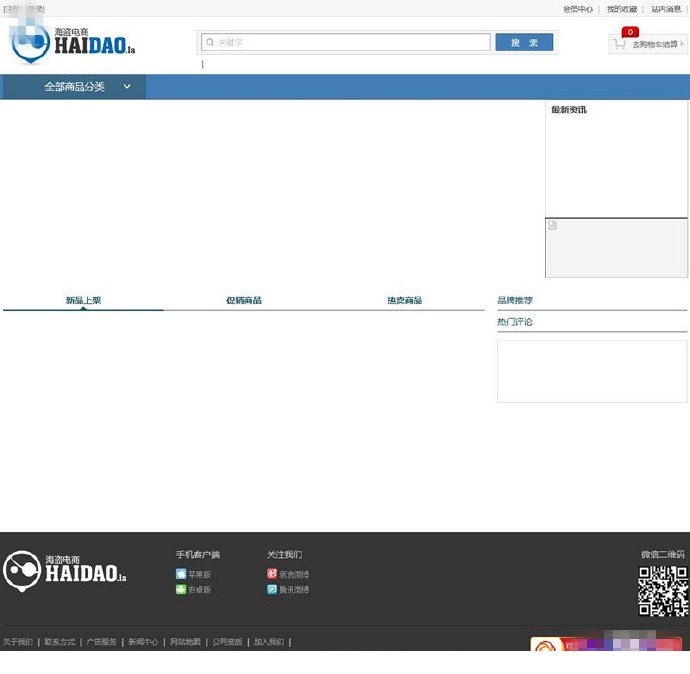Click the 安卓版 download link
Viewport: 690px width, 674px height.
click(x=200, y=590)
